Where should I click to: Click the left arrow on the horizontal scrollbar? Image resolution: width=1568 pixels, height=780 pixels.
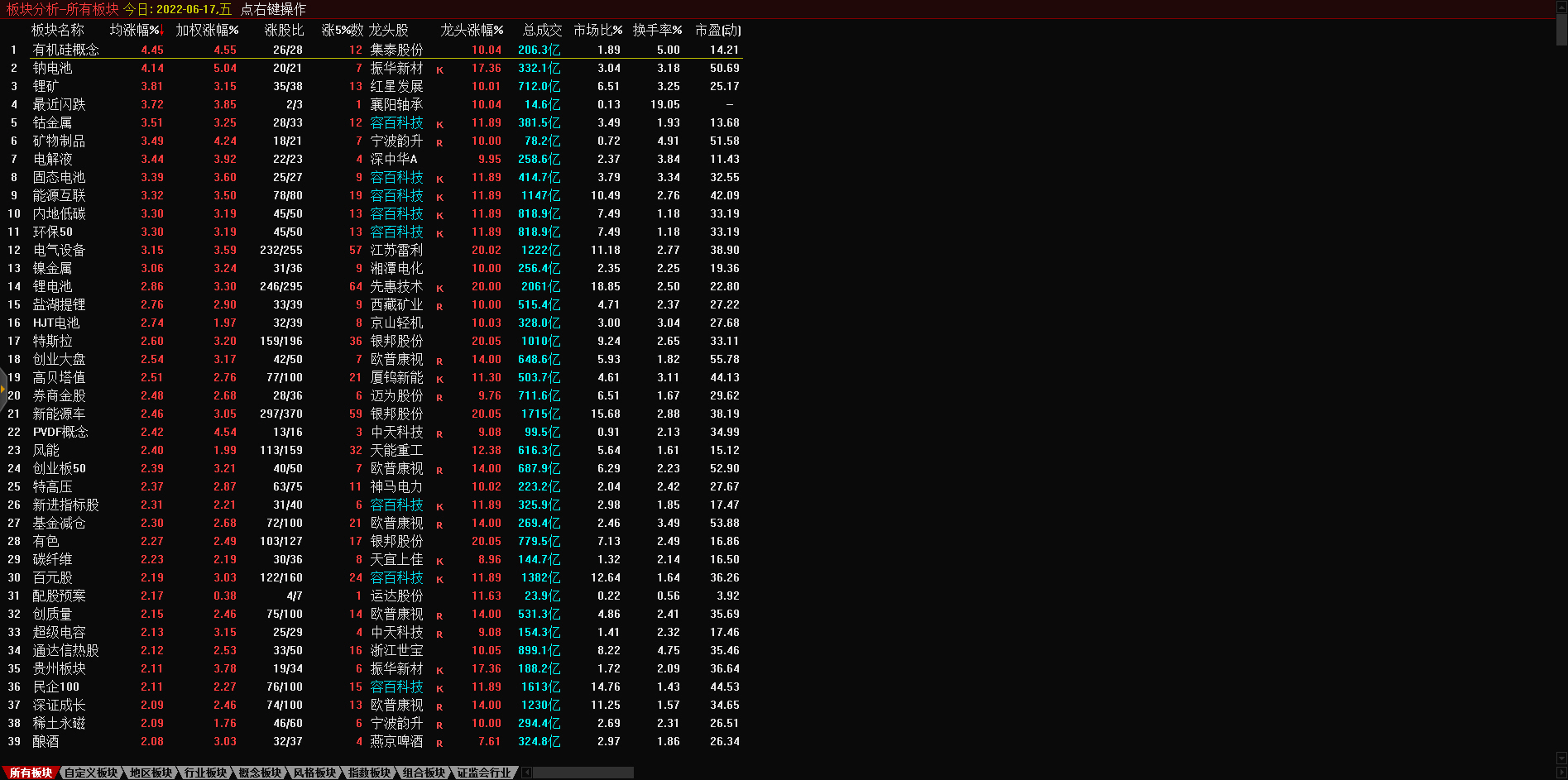click(x=526, y=773)
